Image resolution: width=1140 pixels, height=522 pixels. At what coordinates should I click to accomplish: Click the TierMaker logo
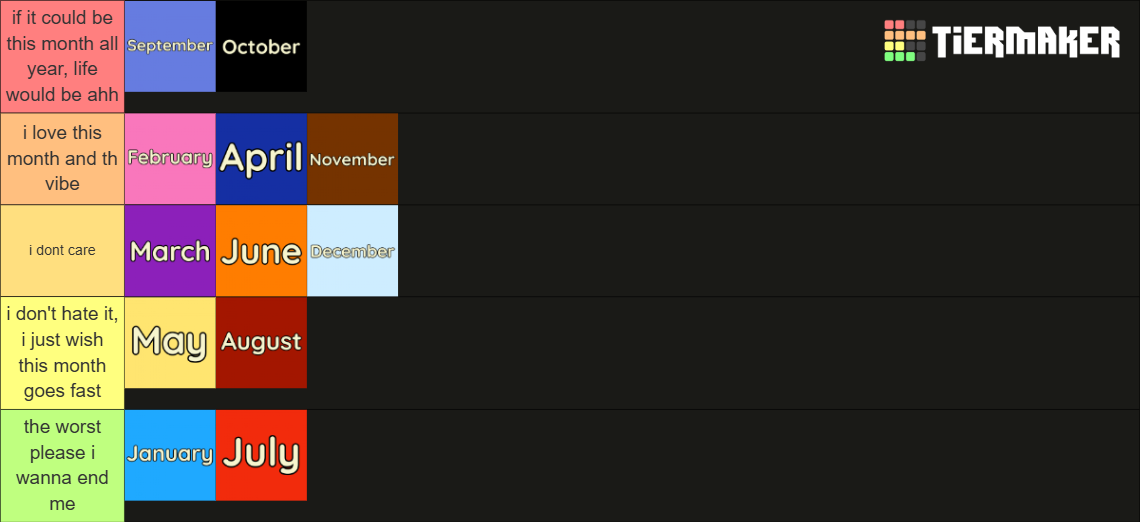point(1002,41)
